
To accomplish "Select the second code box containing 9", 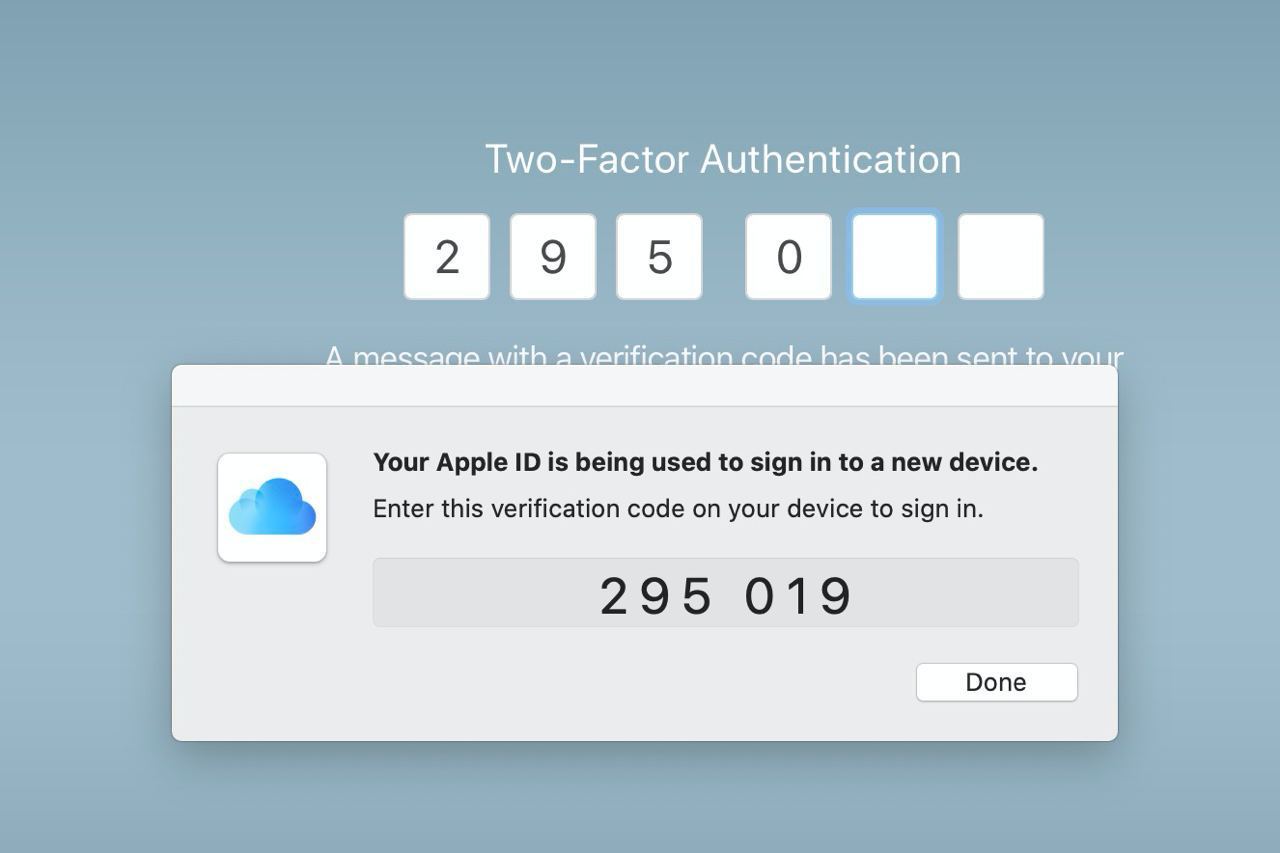I will coord(553,256).
